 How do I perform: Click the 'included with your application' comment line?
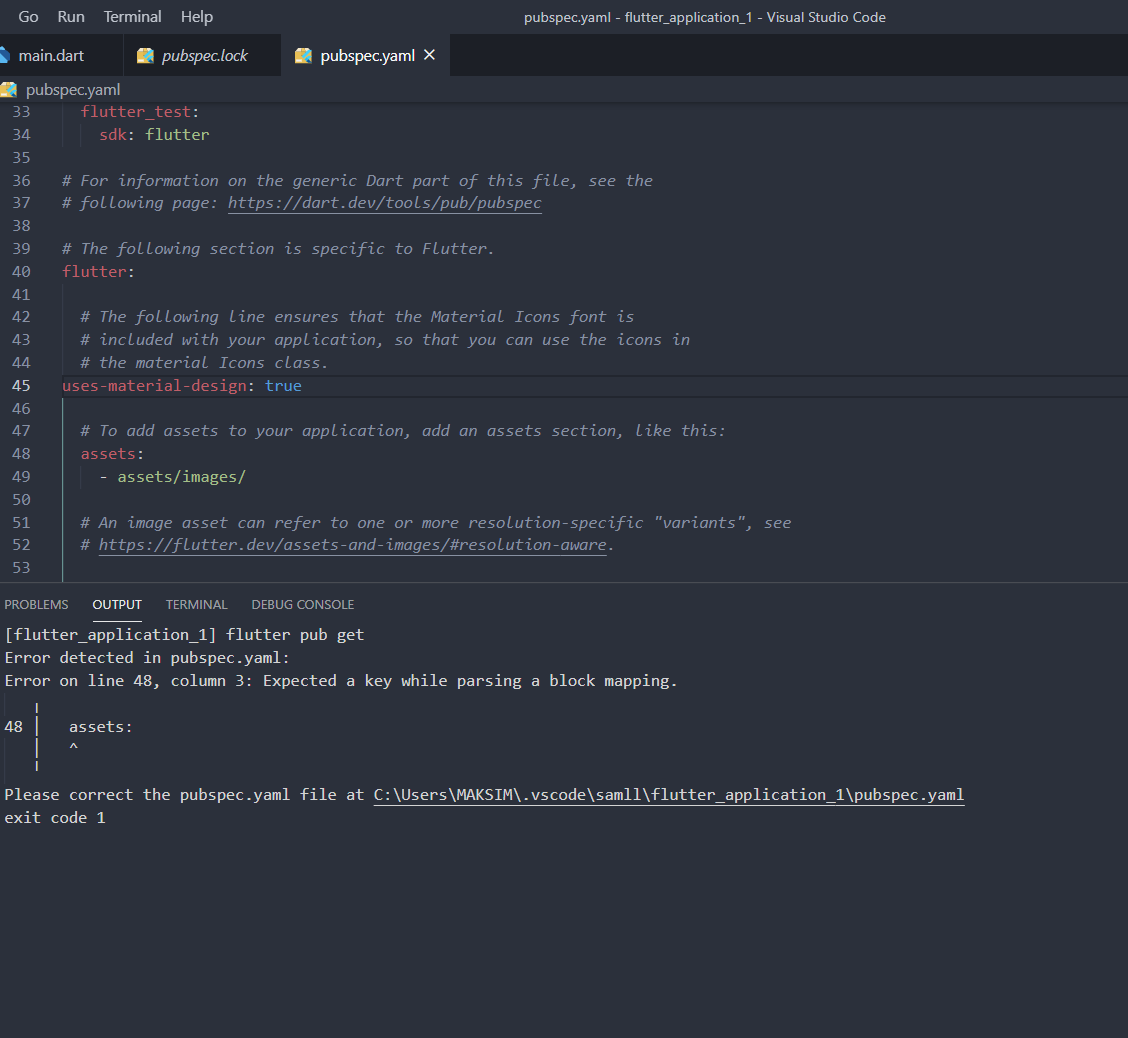coord(385,340)
